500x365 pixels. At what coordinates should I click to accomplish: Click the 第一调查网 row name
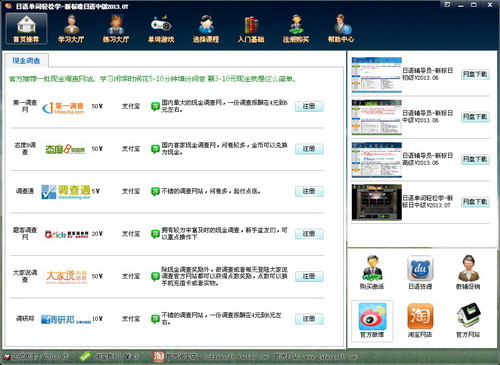(x=25, y=106)
